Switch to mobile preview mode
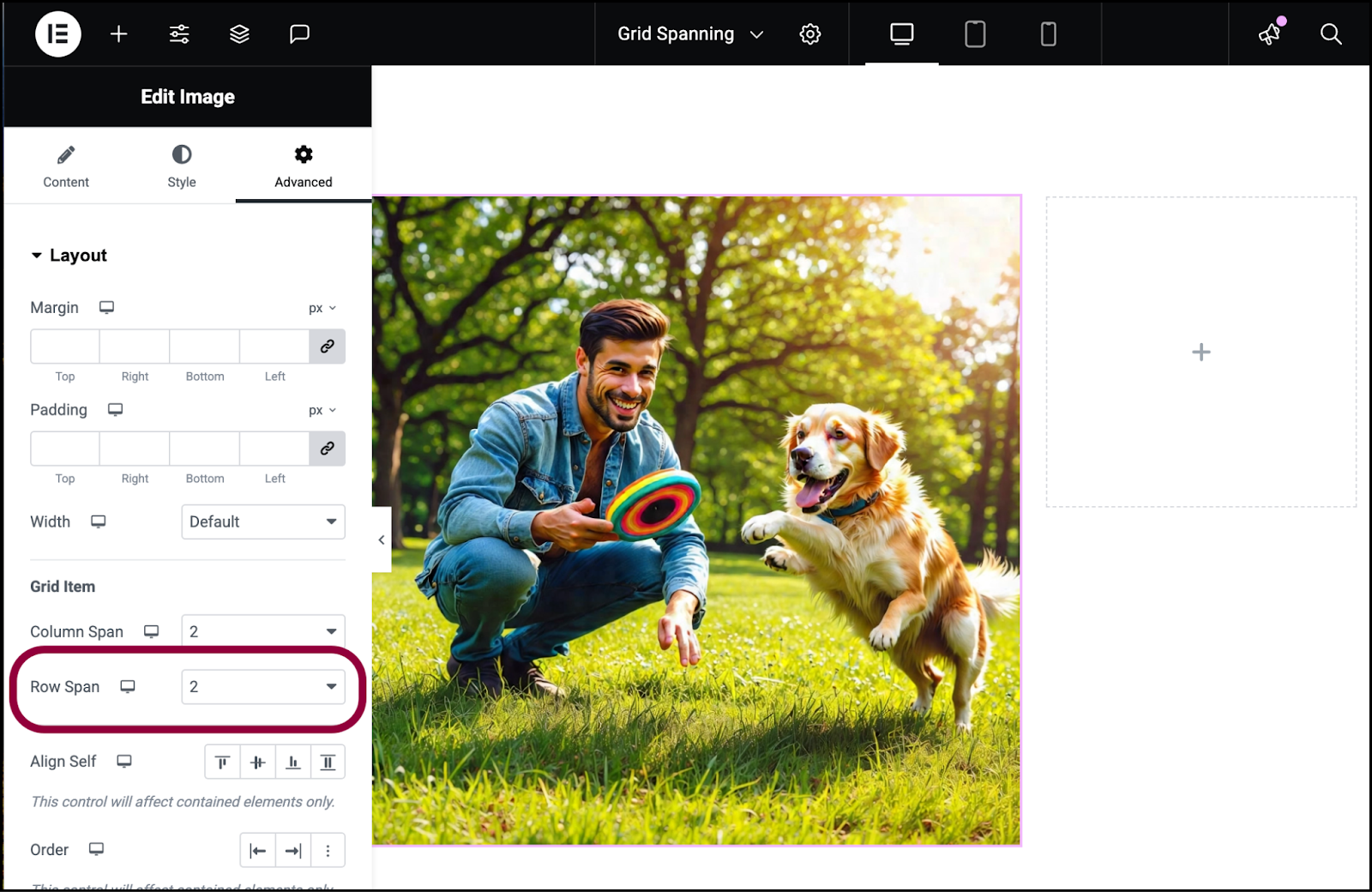The height and width of the screenshot is (892, 1372). coord(1048,34)
